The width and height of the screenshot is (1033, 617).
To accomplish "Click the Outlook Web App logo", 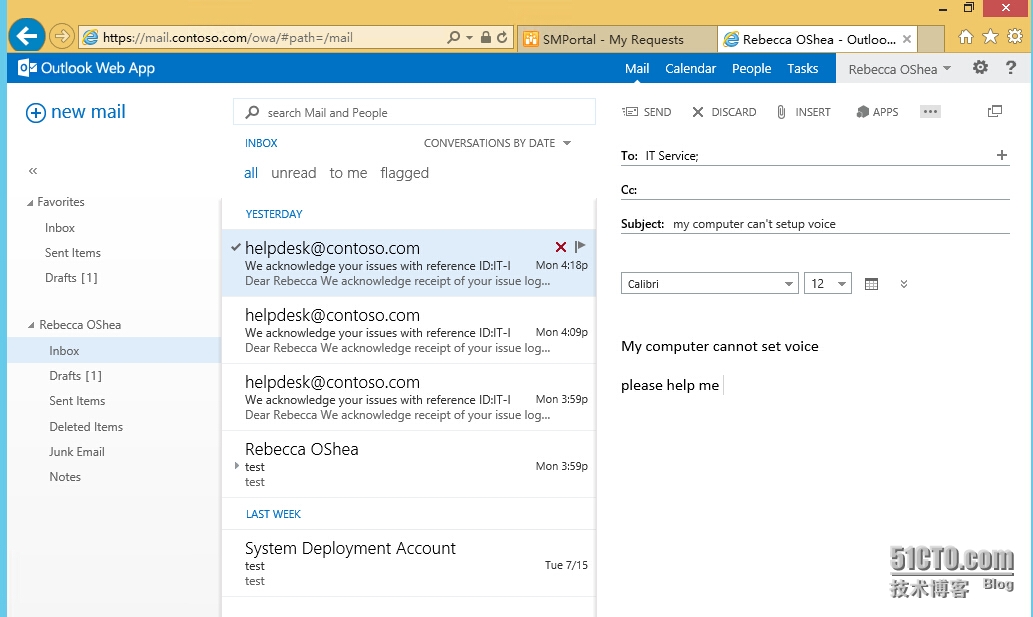I will point(86,68).
